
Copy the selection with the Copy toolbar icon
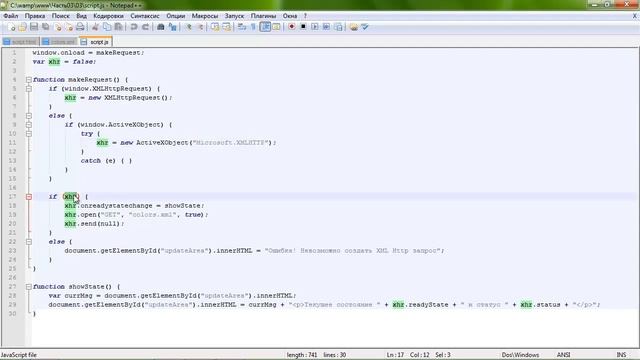point(107,27)
